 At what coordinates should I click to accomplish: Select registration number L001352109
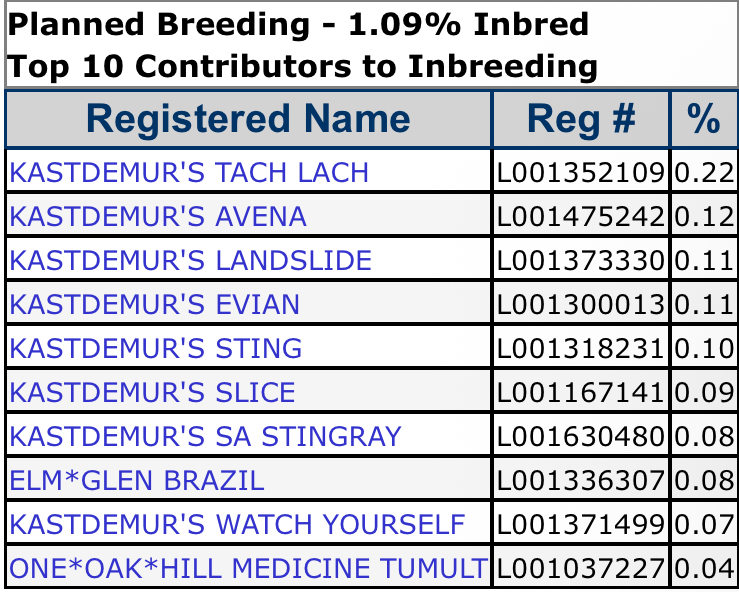point(581,173)
